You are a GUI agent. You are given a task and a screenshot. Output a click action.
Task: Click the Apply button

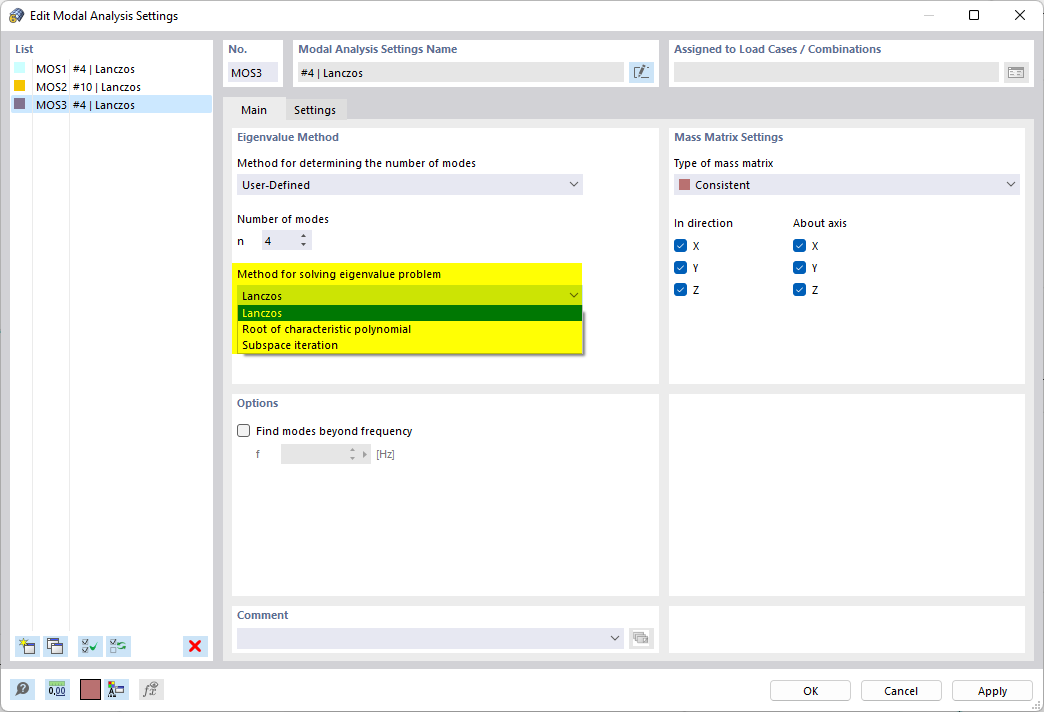tap(992, 691)
